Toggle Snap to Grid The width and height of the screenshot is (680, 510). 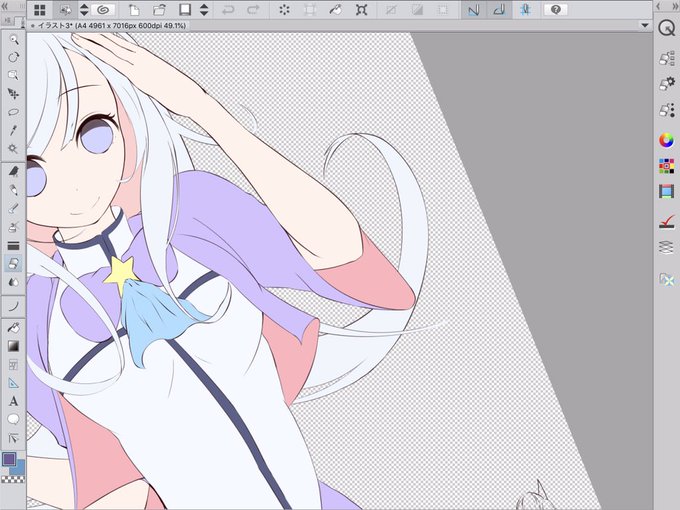tap(525, 10)
